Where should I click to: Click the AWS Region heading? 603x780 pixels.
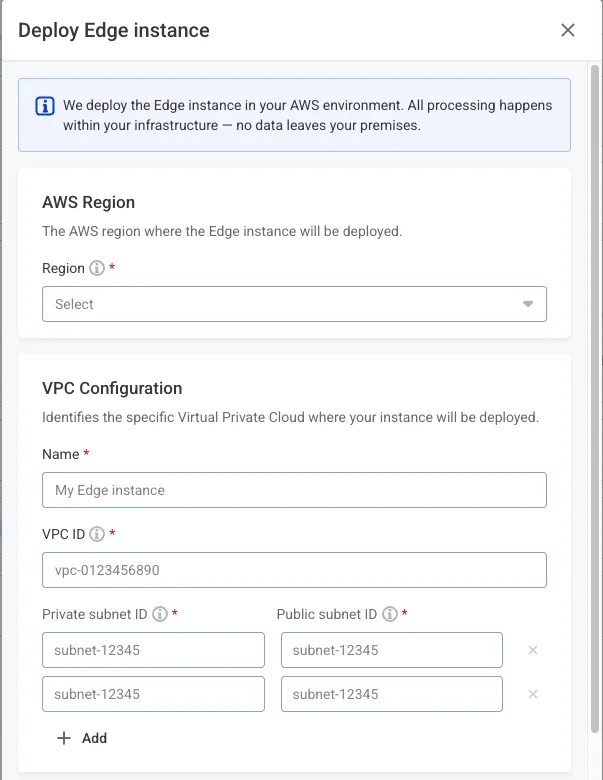pos(89,202)
